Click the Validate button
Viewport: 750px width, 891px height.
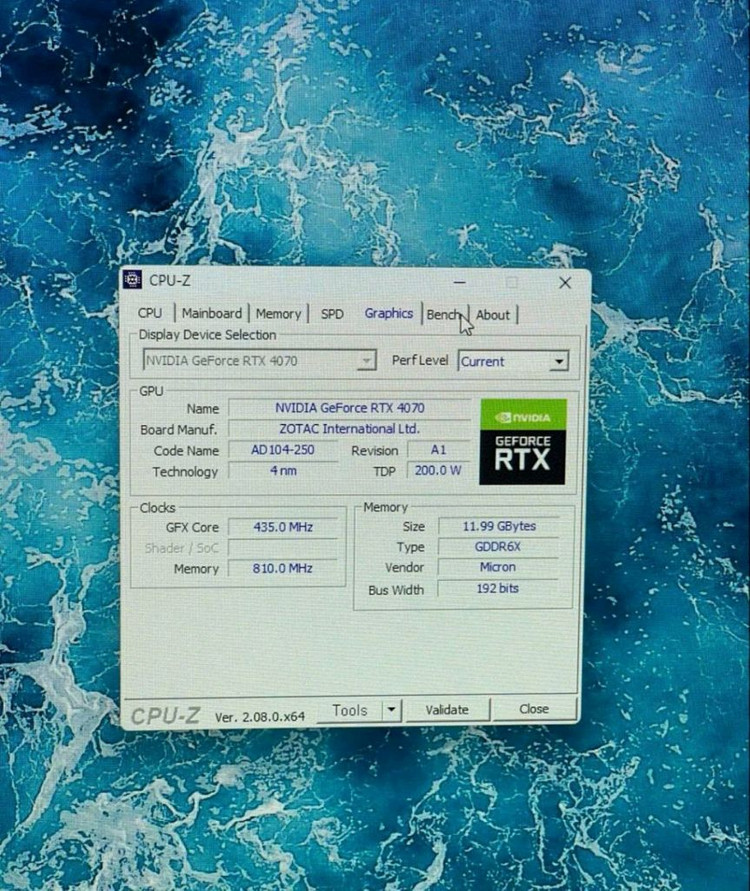(447, 710)
